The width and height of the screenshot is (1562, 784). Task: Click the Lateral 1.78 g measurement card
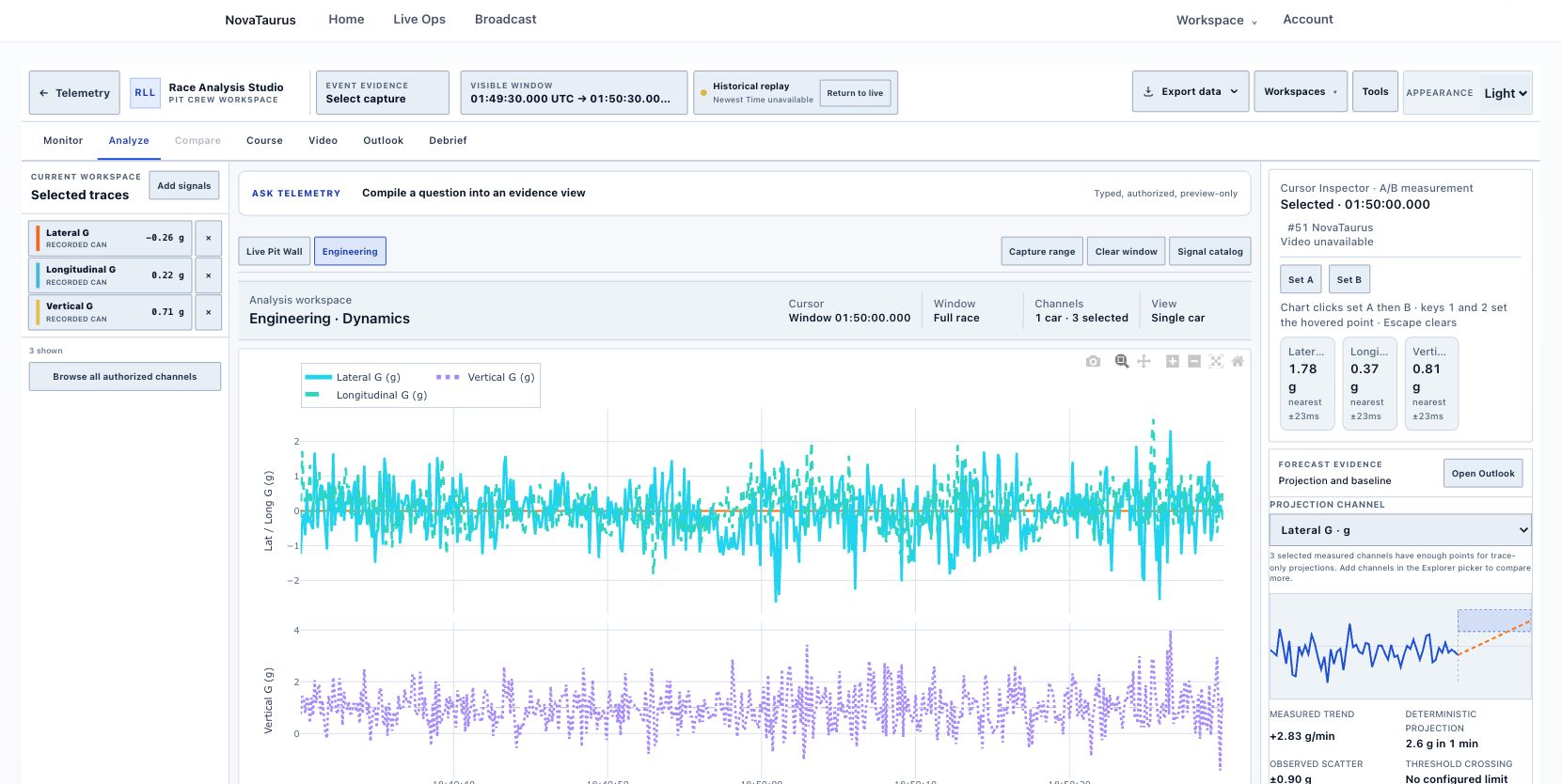1307,384
